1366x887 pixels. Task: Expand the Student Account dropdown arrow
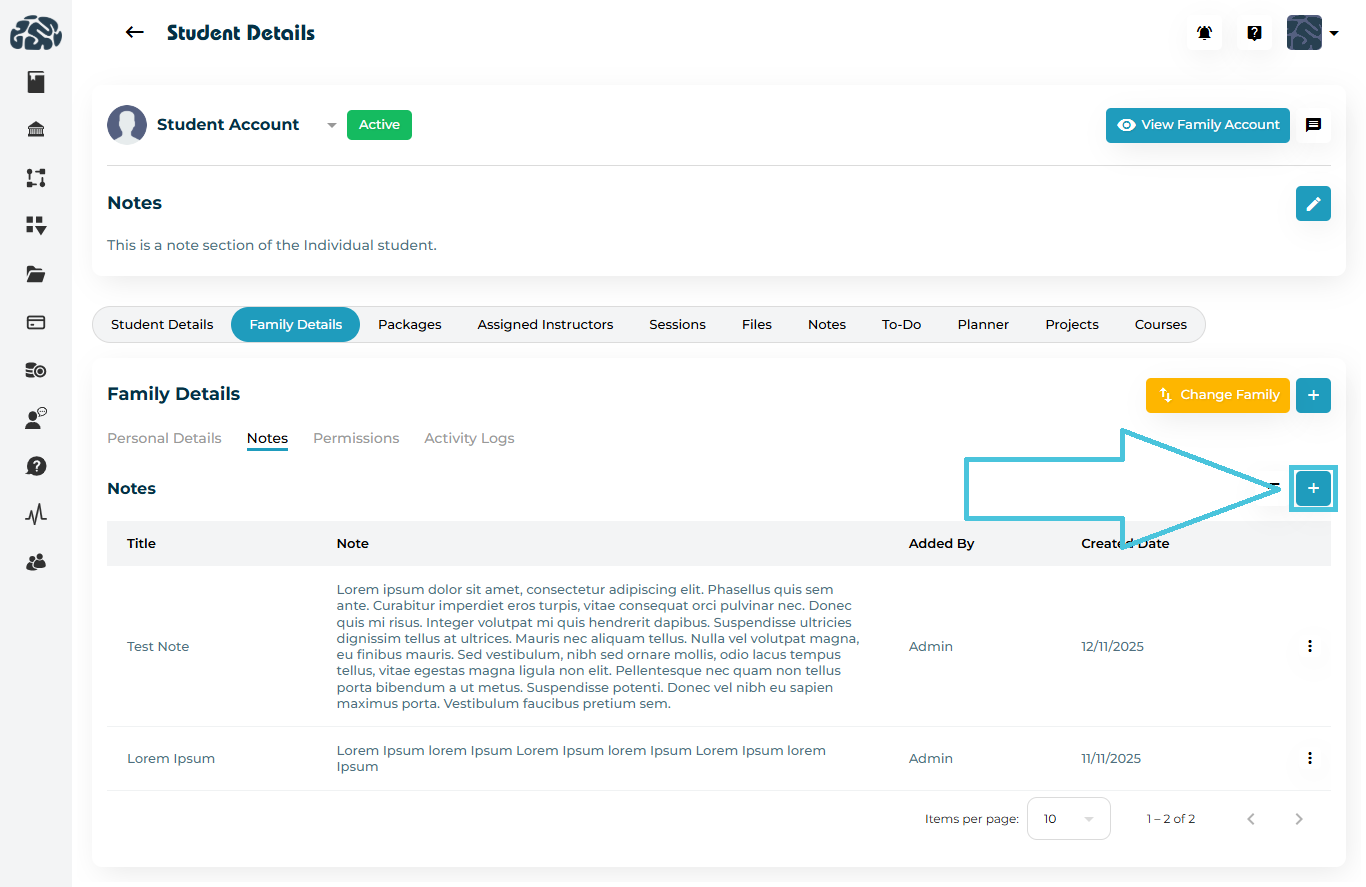331,125
